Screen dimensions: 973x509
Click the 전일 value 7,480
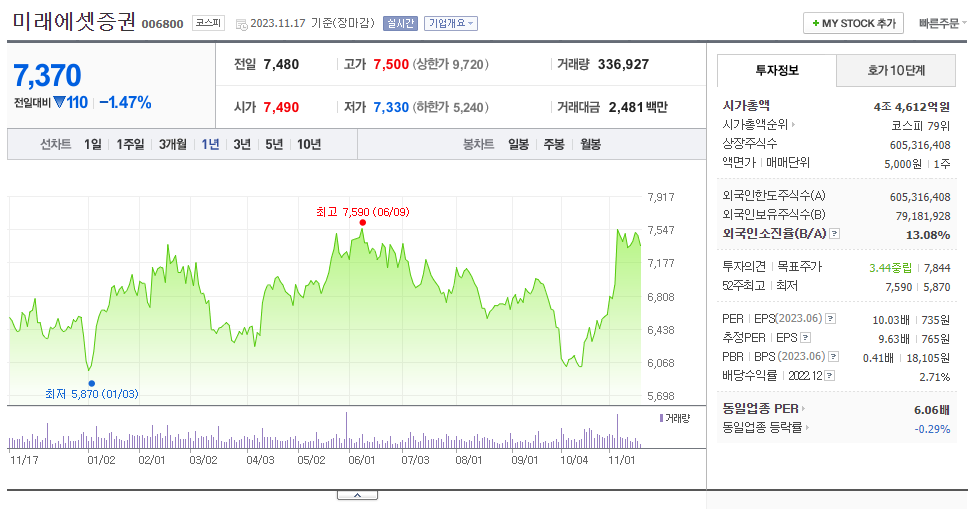coord(281,64)
